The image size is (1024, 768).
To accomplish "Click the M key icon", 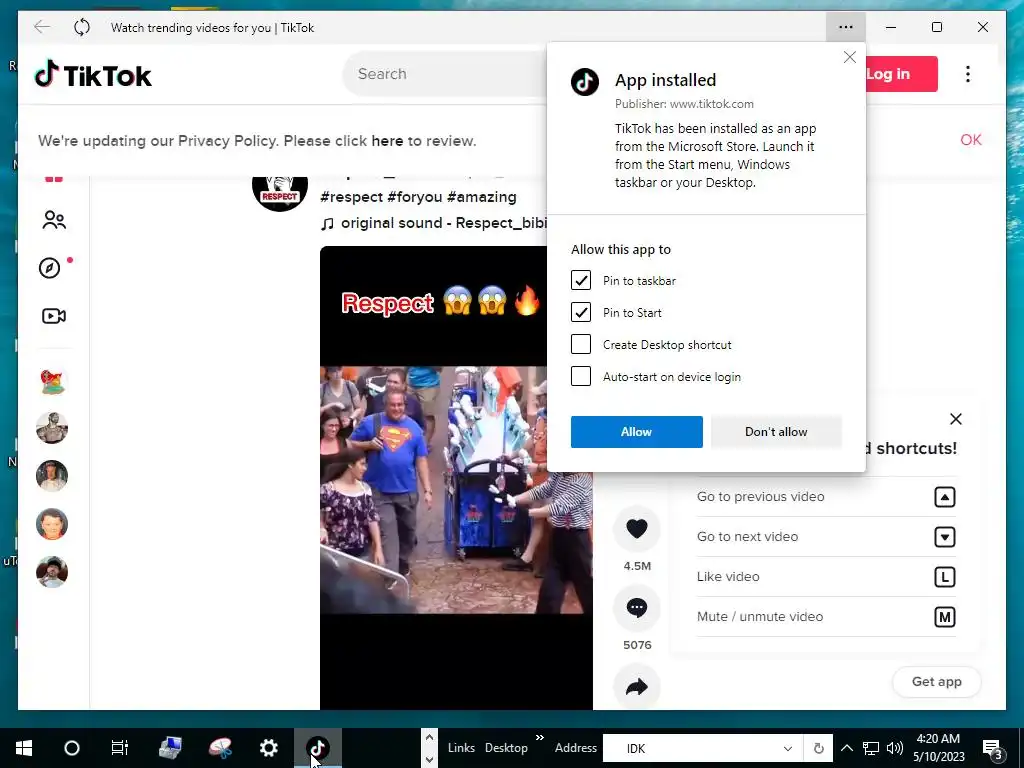I will 944,616.
